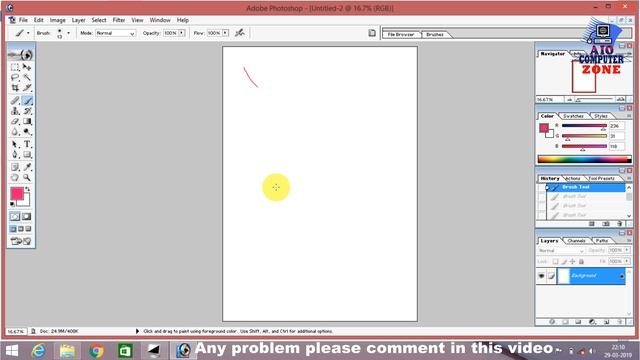Select the Lasso tool
The image size is (640, 360).
click(x=15, y=78)
